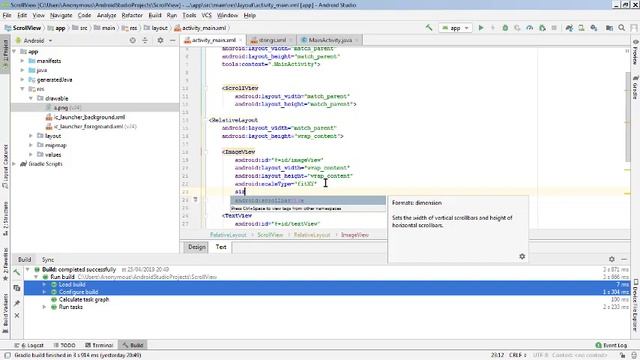Click ScrollView in the editor breadcrumb
Screen dimensions: 640x360
(270, 235)
